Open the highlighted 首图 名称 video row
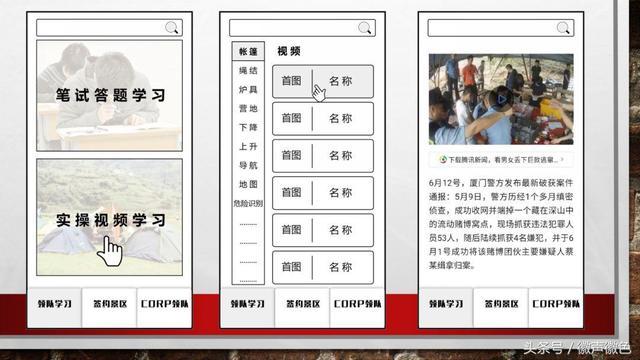Viewport: 640px width, 360px height. point(323,81)
